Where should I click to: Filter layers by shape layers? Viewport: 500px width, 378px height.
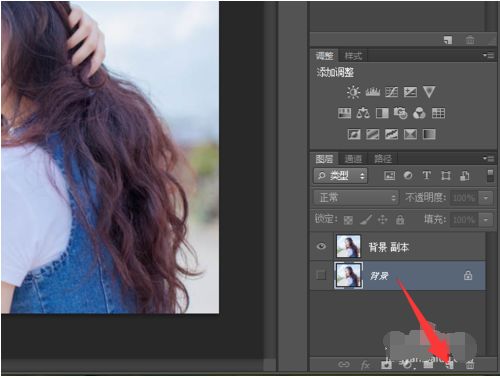point(446,176)
